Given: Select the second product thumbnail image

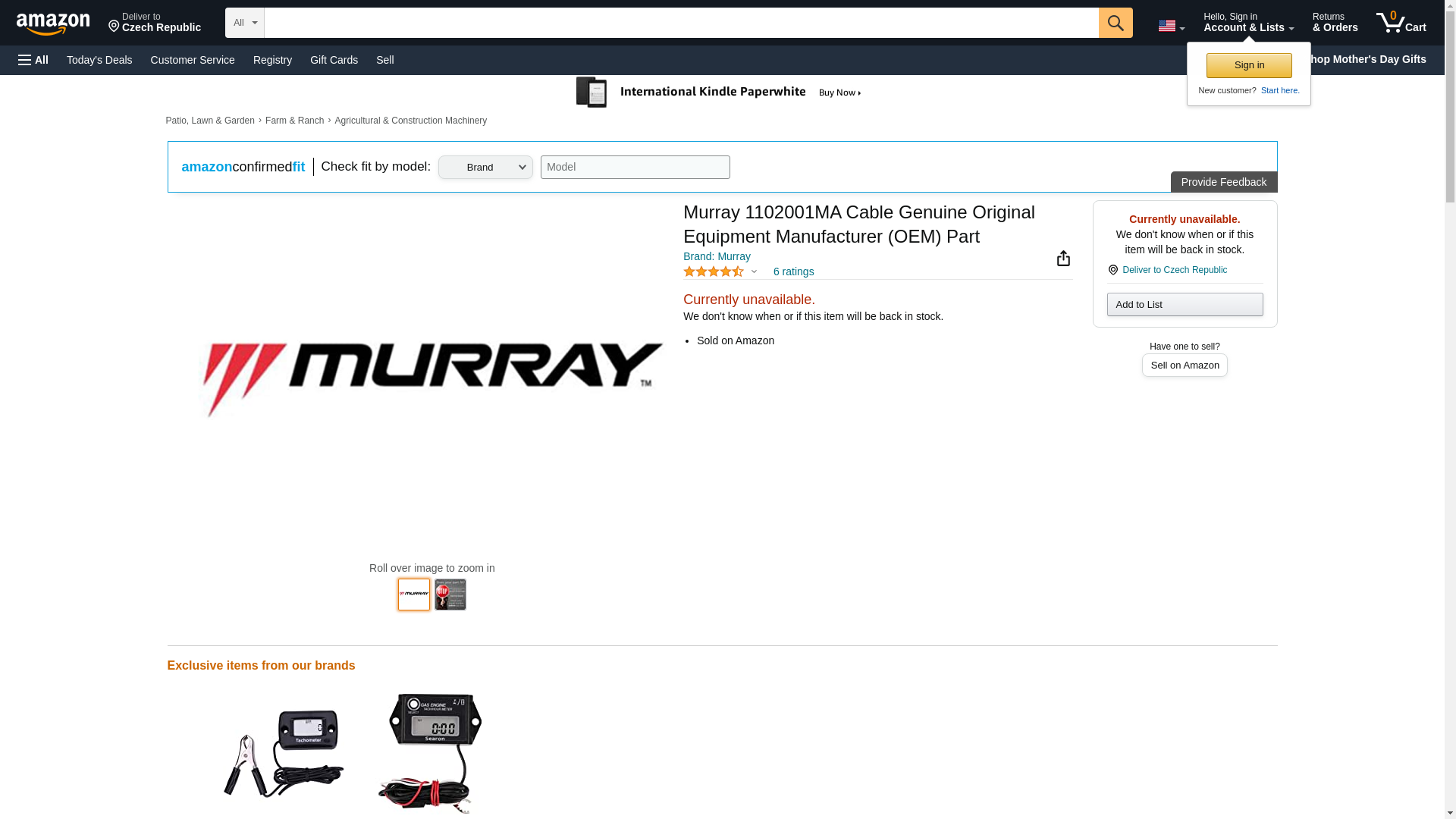Looking at the screenshot, I should [x=450, y=595].
